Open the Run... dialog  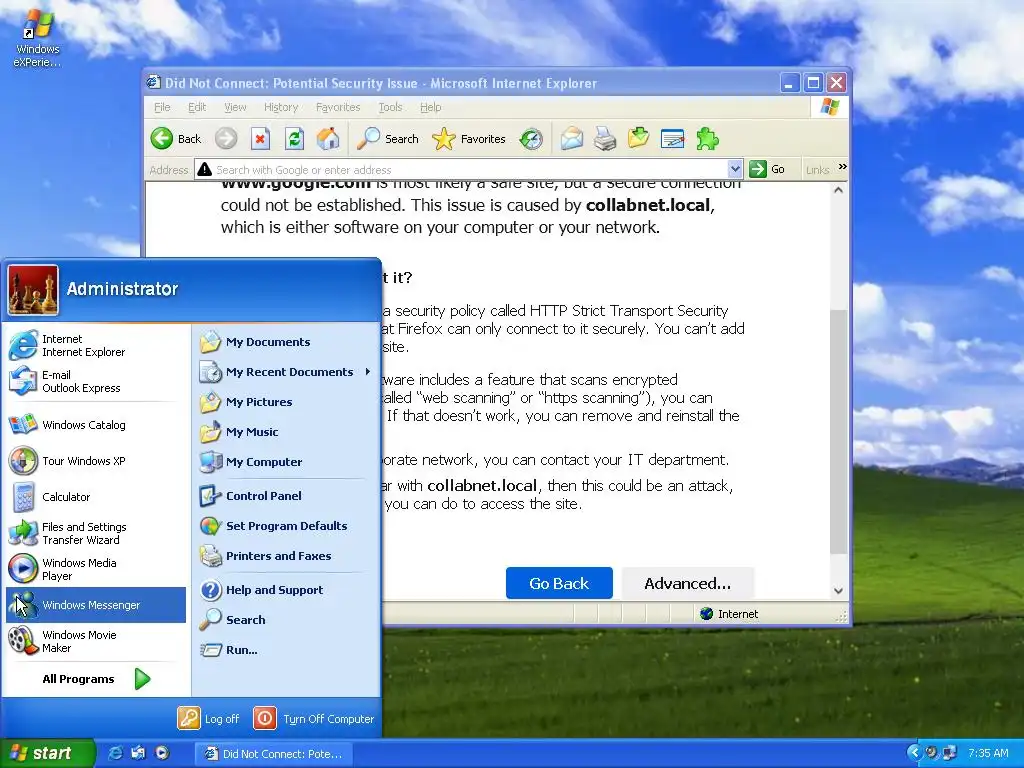click(285, 650)
